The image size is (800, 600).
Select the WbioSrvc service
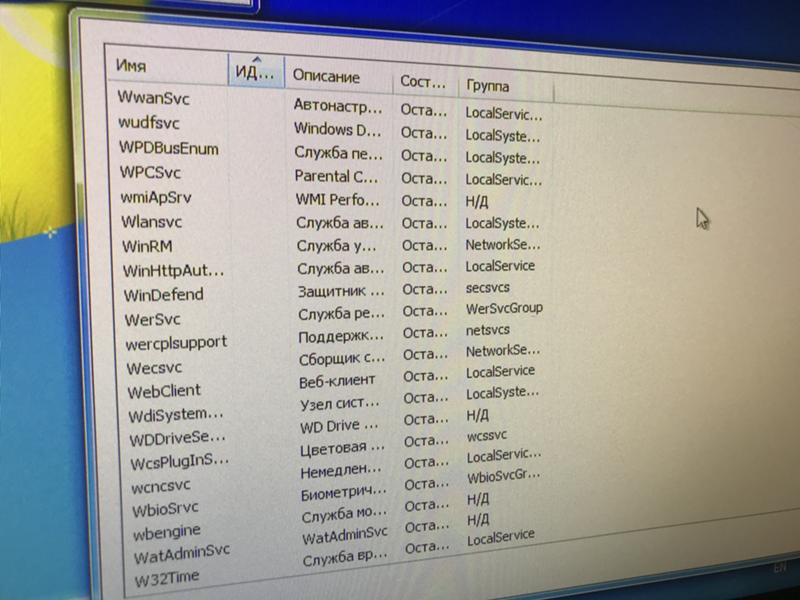(x=165, y=509)
